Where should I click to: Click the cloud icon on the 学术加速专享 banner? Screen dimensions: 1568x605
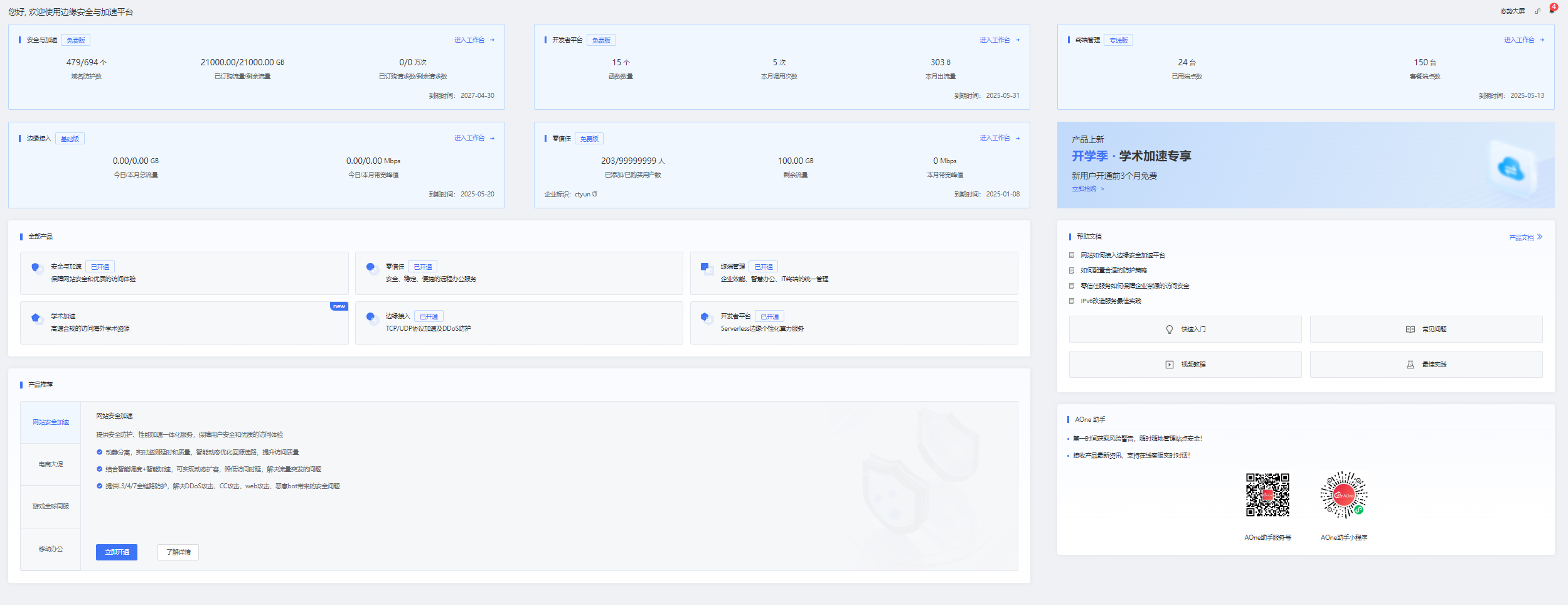click(x=1510, y=168)
